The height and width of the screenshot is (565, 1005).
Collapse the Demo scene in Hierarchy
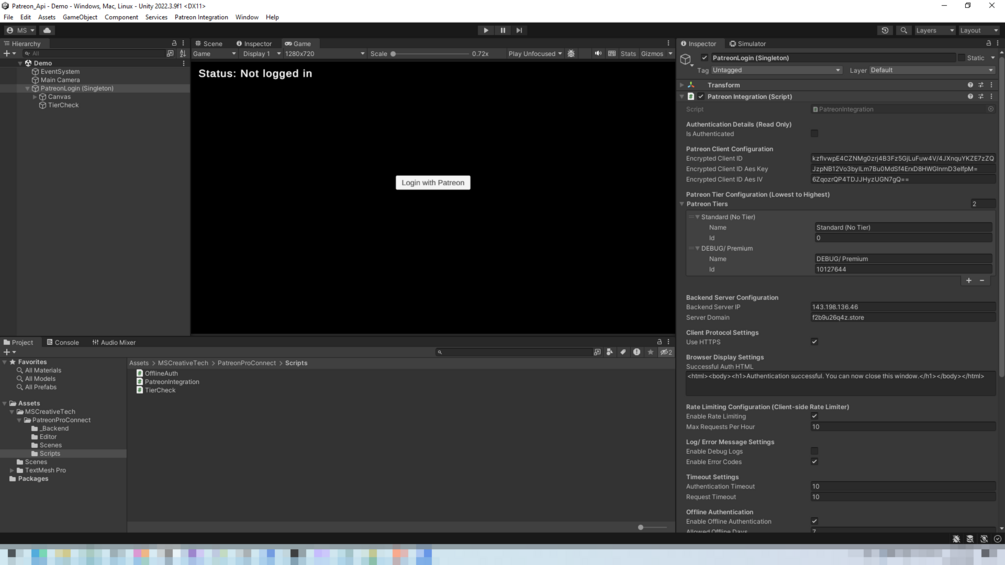20,63
